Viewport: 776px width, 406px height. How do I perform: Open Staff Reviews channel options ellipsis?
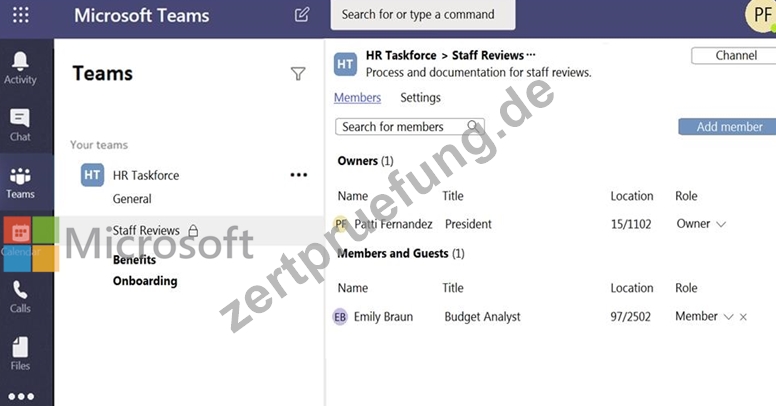(531, 54)
